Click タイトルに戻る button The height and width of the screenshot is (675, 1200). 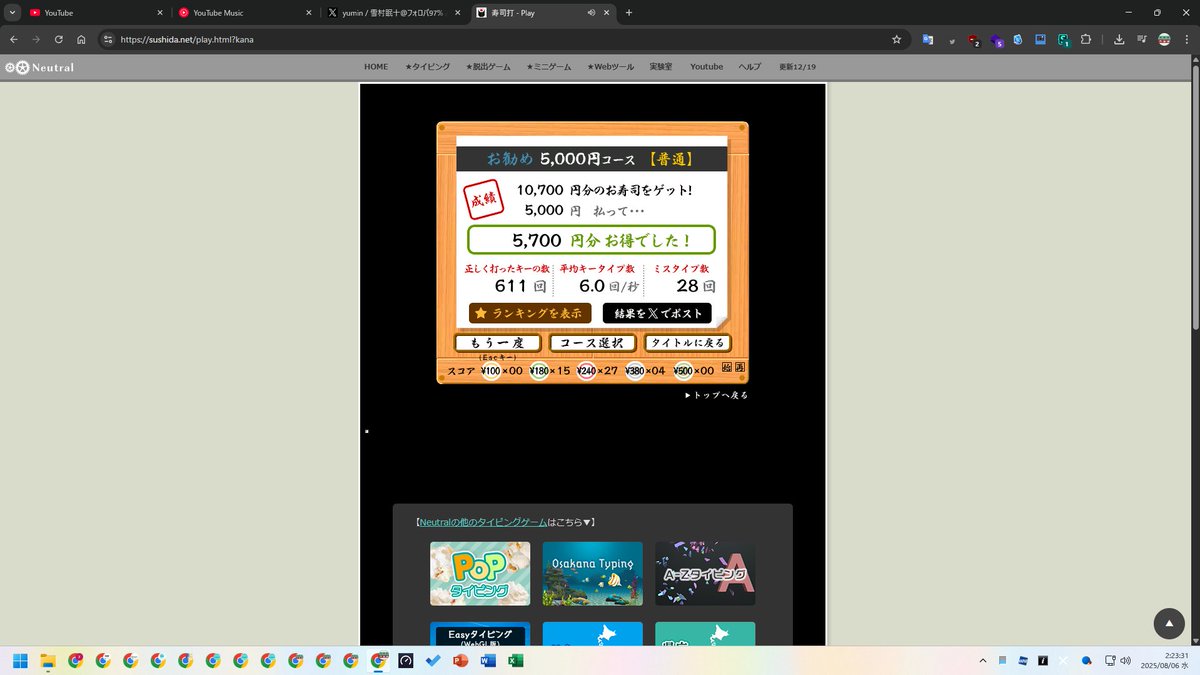pyautogui.click(x=687, y=343)
